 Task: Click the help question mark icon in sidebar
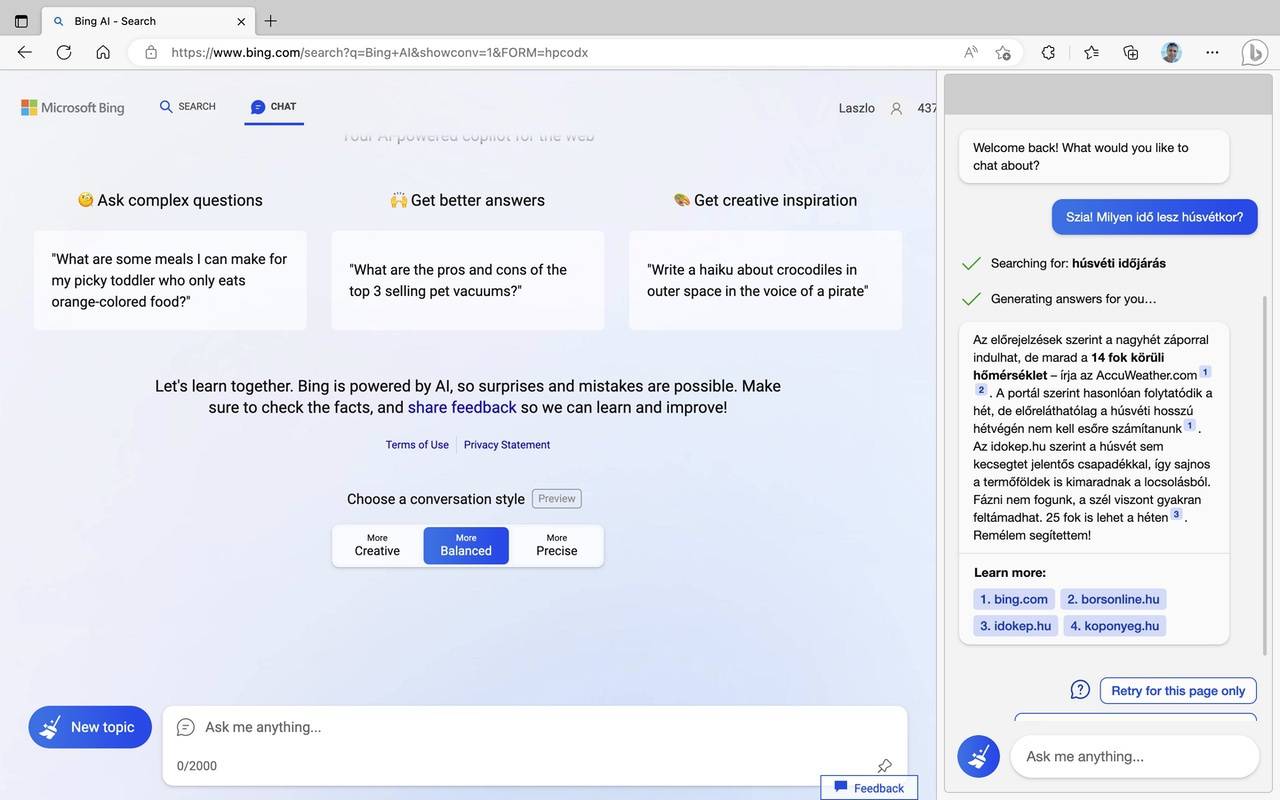[x=1080, y=690]
